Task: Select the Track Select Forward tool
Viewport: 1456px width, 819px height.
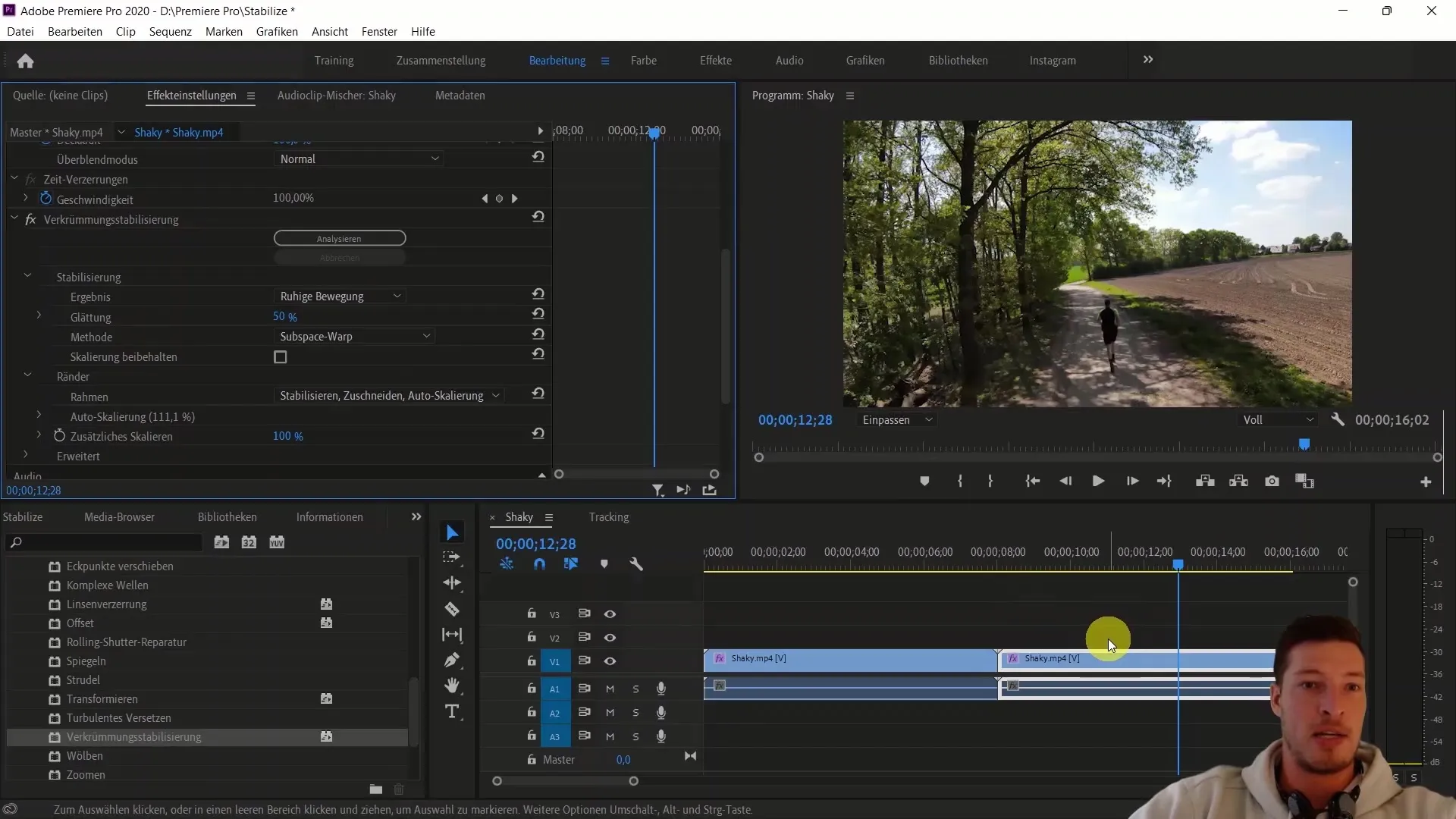Action: pos(452,557)
